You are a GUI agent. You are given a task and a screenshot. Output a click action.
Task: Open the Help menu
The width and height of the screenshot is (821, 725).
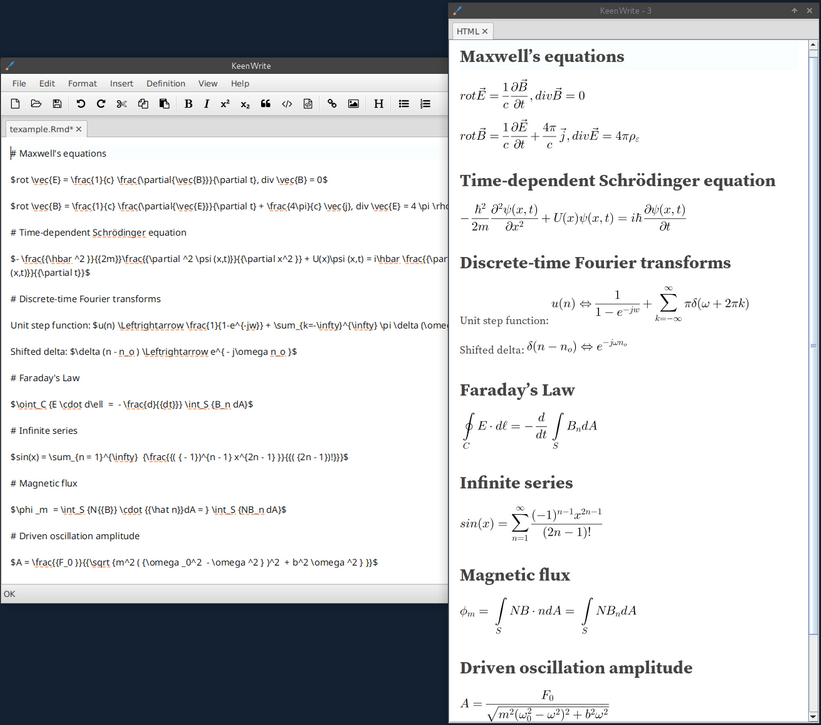point(240,83)
